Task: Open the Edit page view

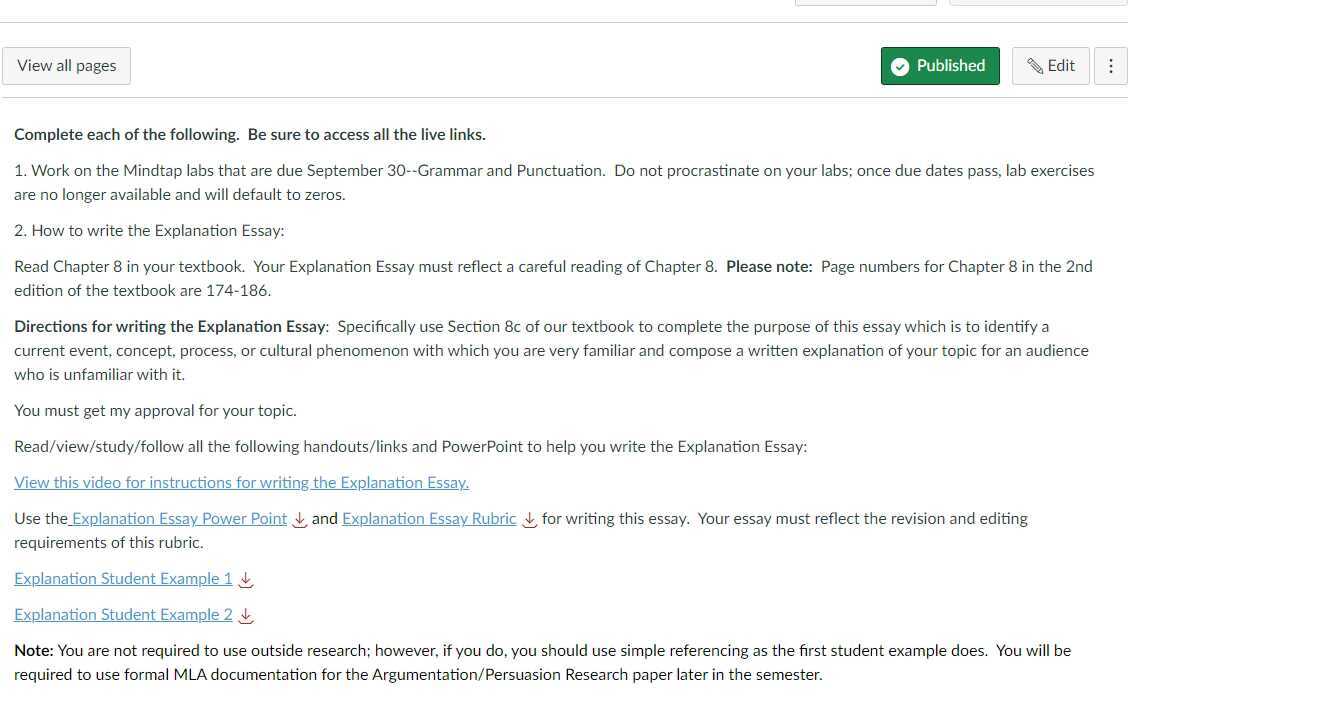Action: [1051, 65]
